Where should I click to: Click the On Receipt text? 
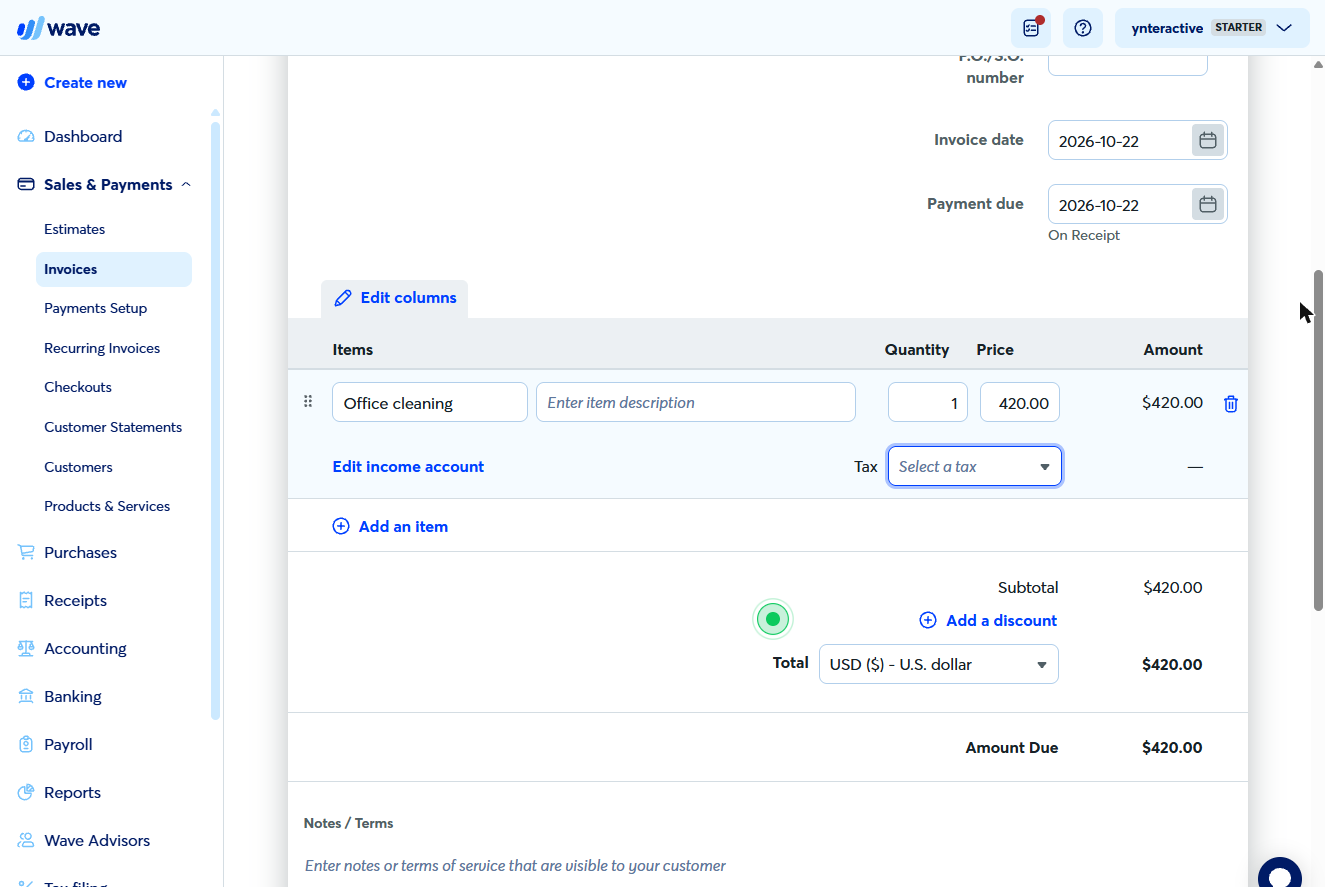pos(1084,236)
